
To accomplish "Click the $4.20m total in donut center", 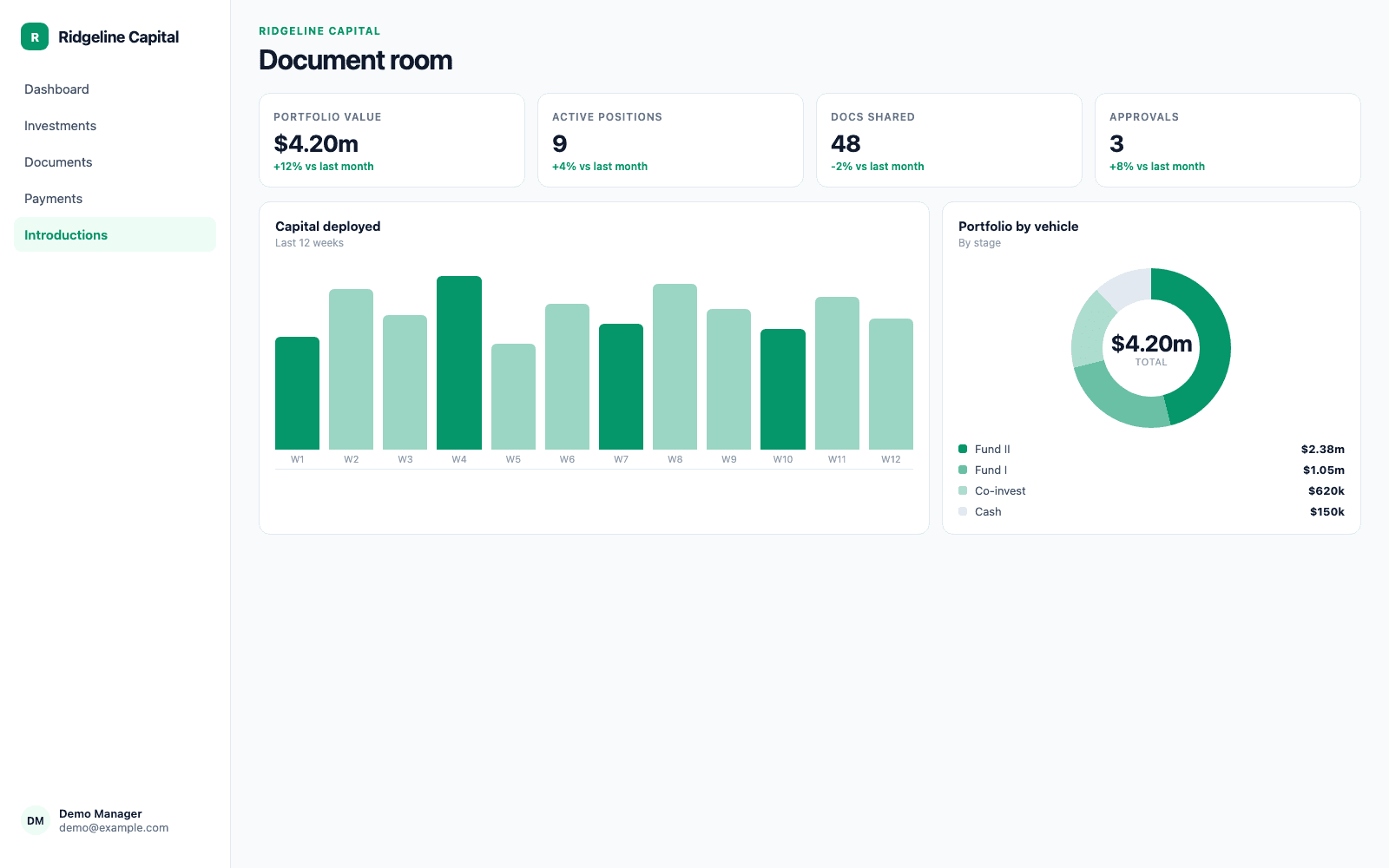I will 1151,344.
